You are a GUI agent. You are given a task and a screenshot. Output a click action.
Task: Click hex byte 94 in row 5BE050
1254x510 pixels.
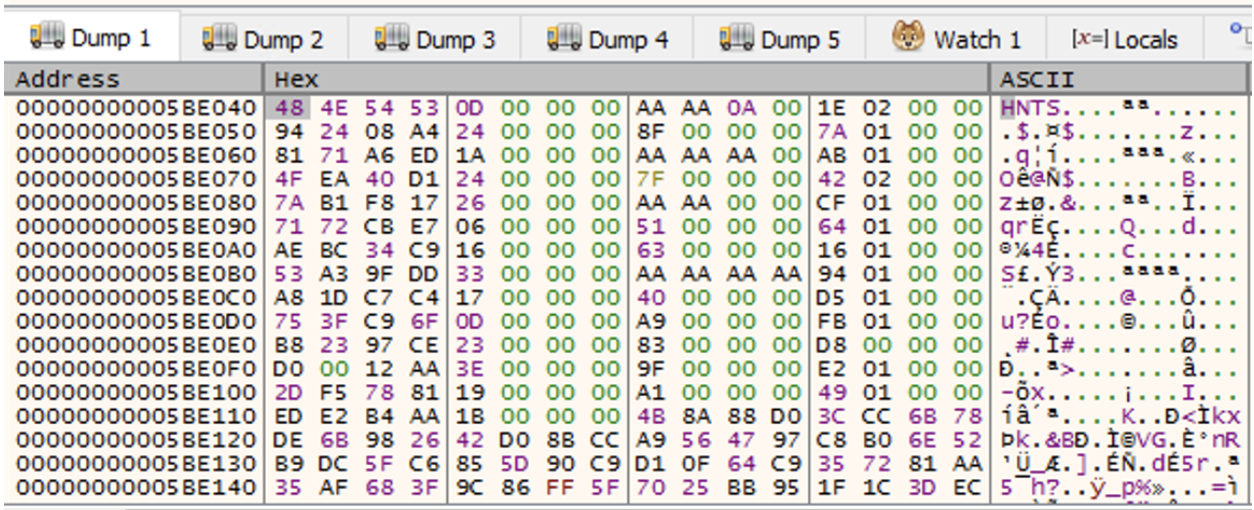(x=287, y=130)
